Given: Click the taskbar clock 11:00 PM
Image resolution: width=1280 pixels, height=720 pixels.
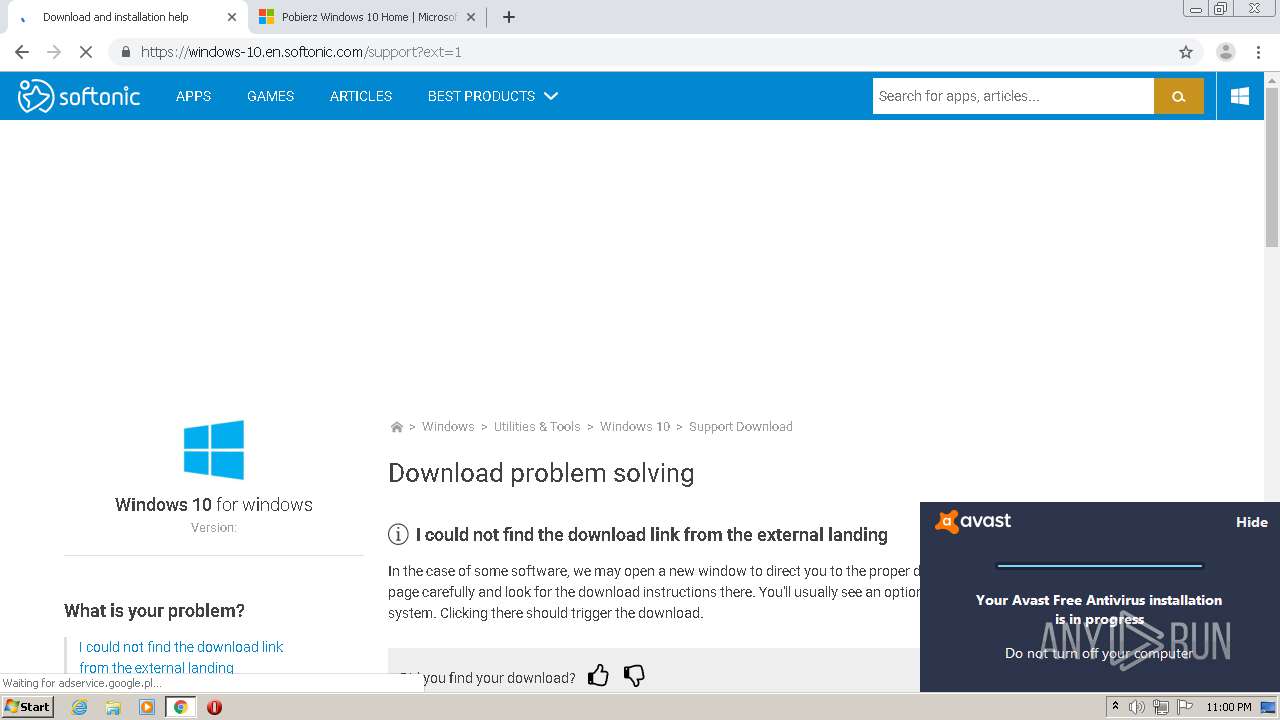Looking at the screenshot, I should click(1228, 707).
